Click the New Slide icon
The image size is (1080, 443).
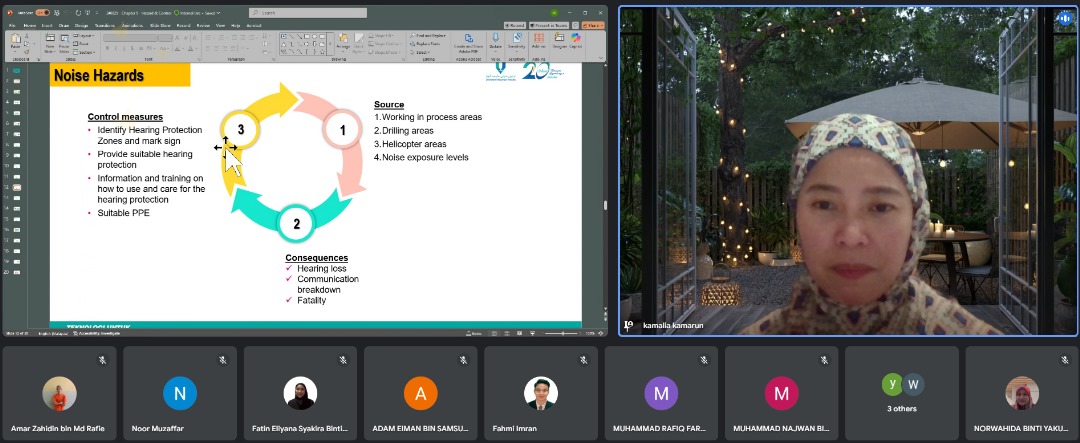point(50,37)
